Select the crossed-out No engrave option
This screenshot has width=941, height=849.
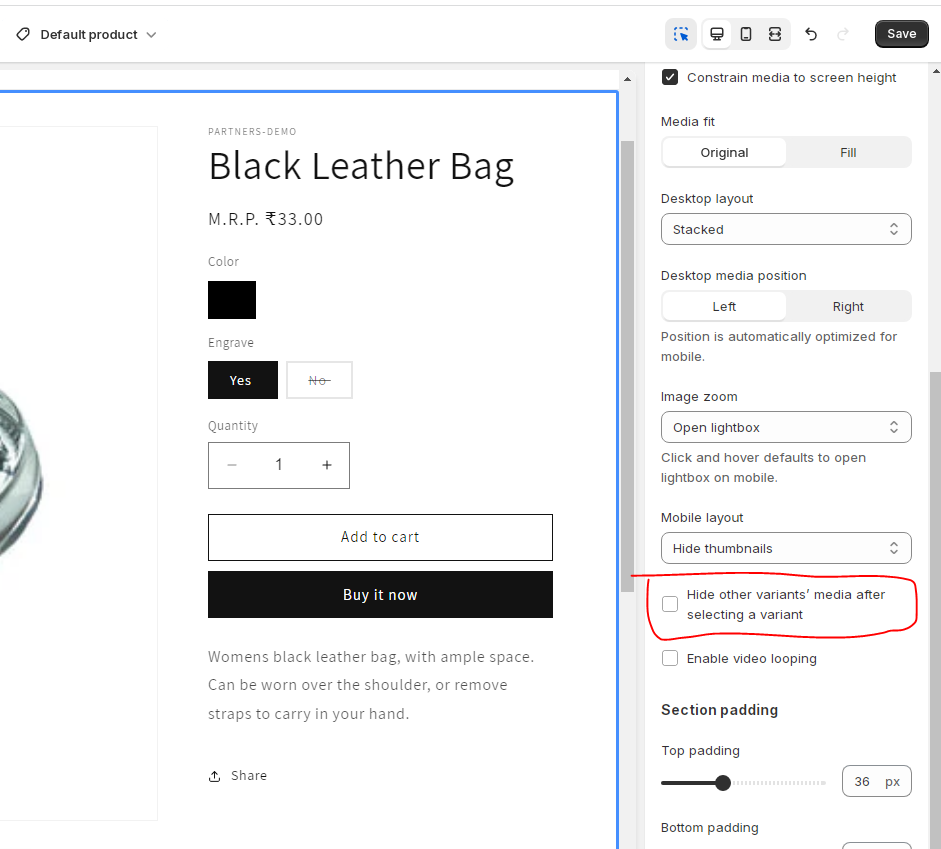click(319, 380)
